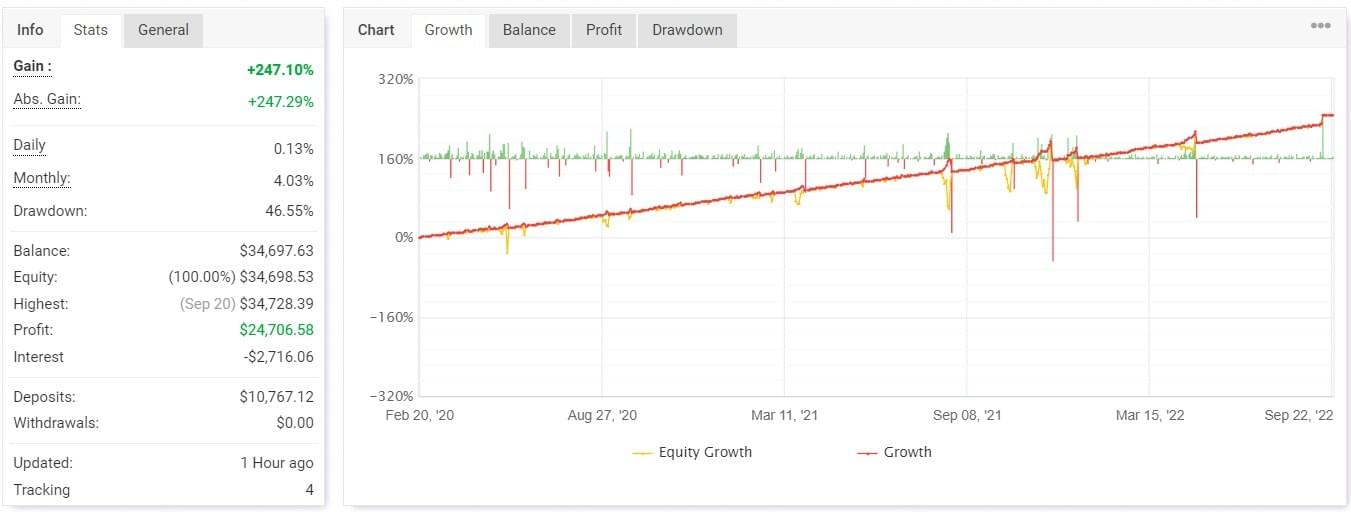1351x512 pixels.
Task: Click the Daily label
Action: 29,145
